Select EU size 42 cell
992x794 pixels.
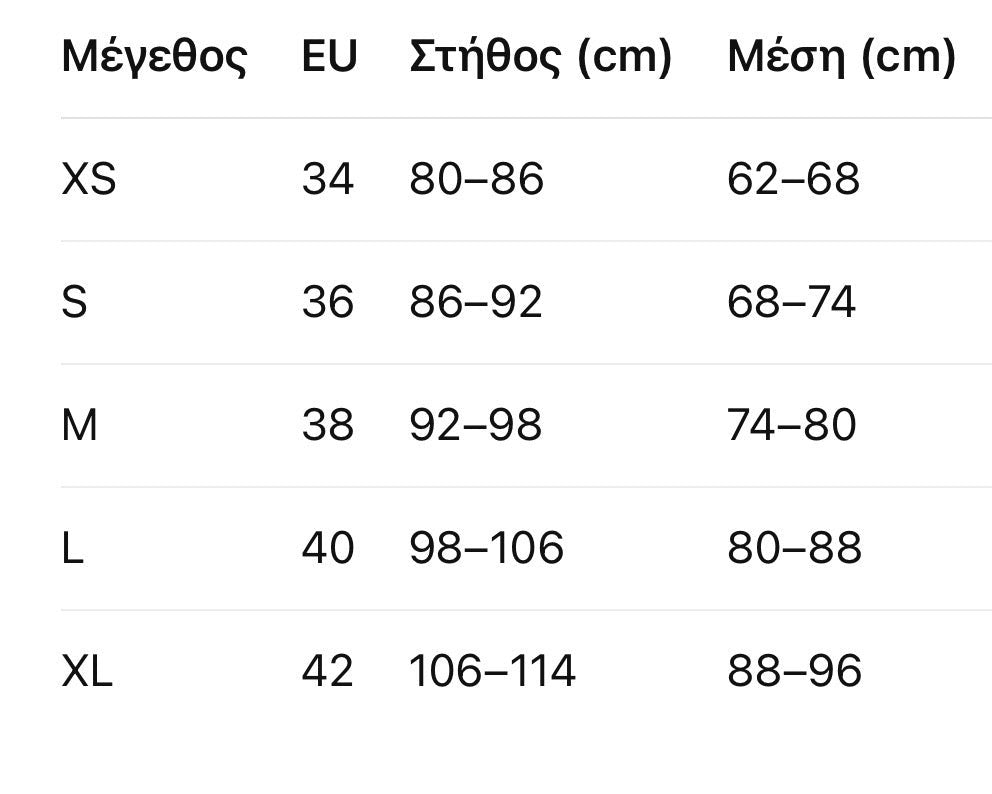[328, 671]
